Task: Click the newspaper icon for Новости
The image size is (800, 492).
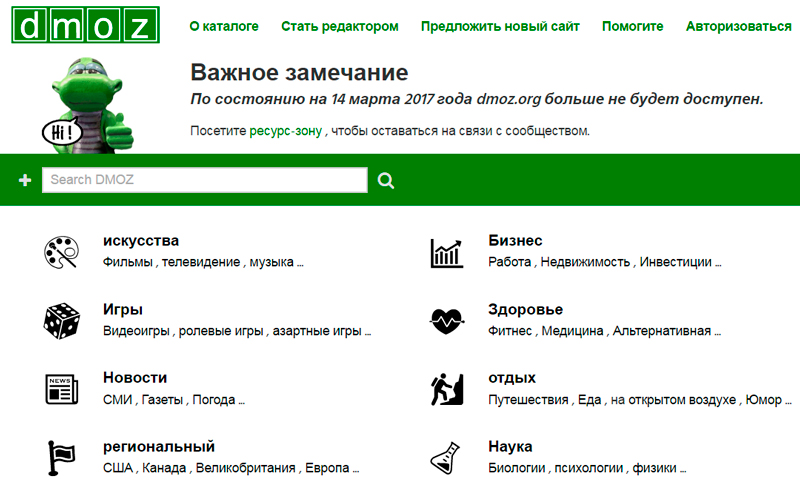Action: point(61,389)
